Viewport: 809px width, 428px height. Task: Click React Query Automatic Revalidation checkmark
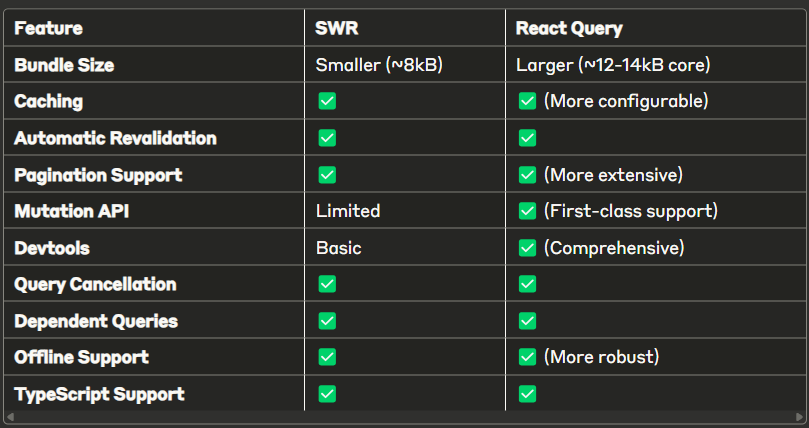coord(527,138)
